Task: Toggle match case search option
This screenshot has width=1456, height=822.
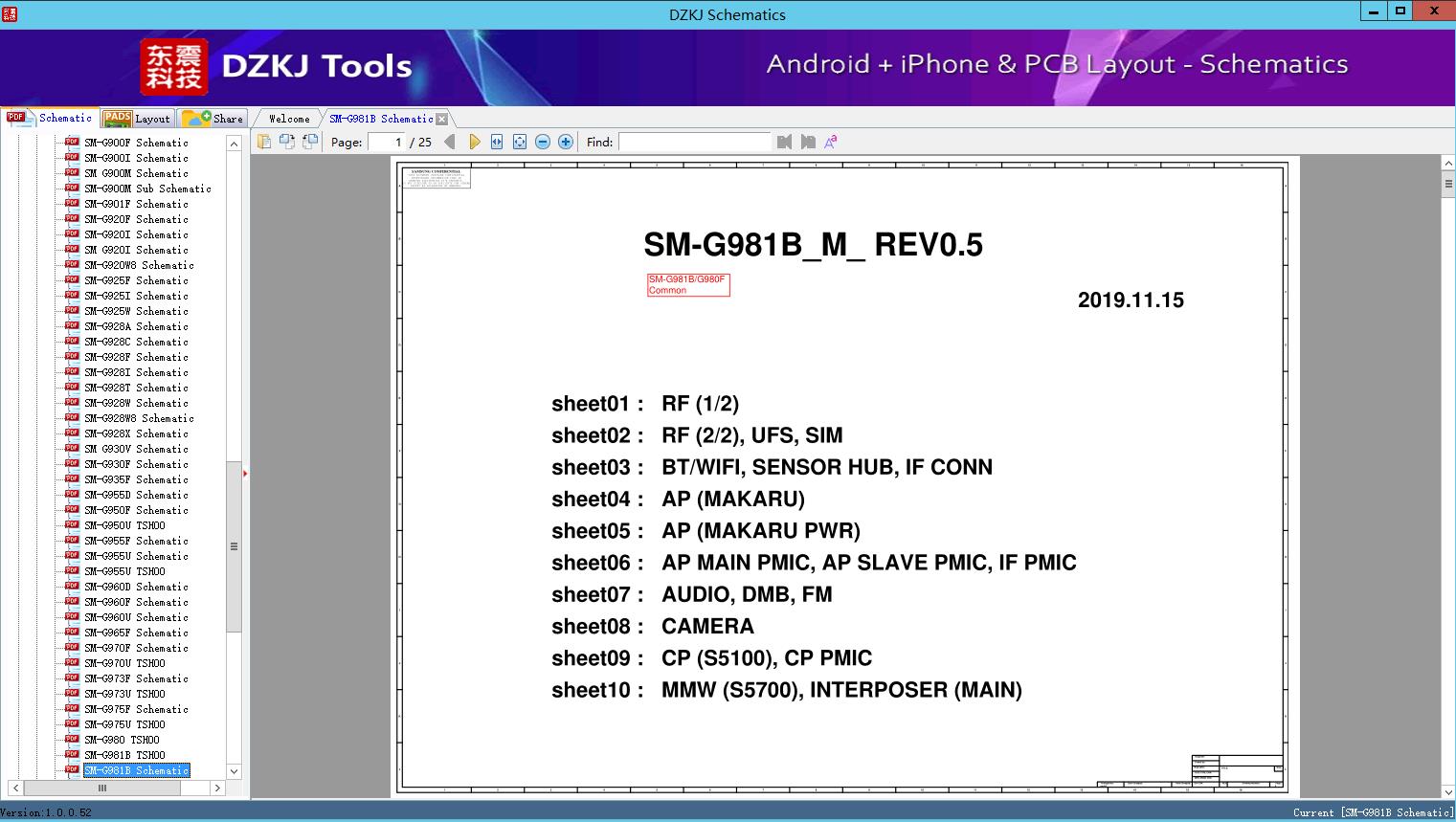Action: click(x=831, y=142)
